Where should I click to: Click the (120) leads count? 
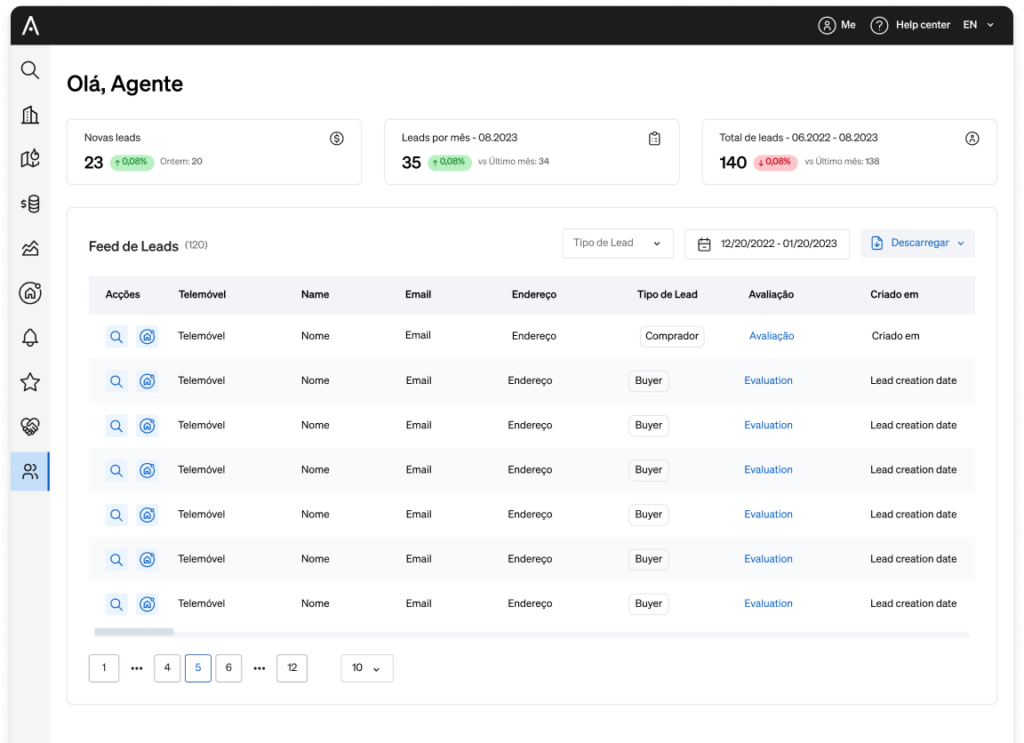(196, 245)
